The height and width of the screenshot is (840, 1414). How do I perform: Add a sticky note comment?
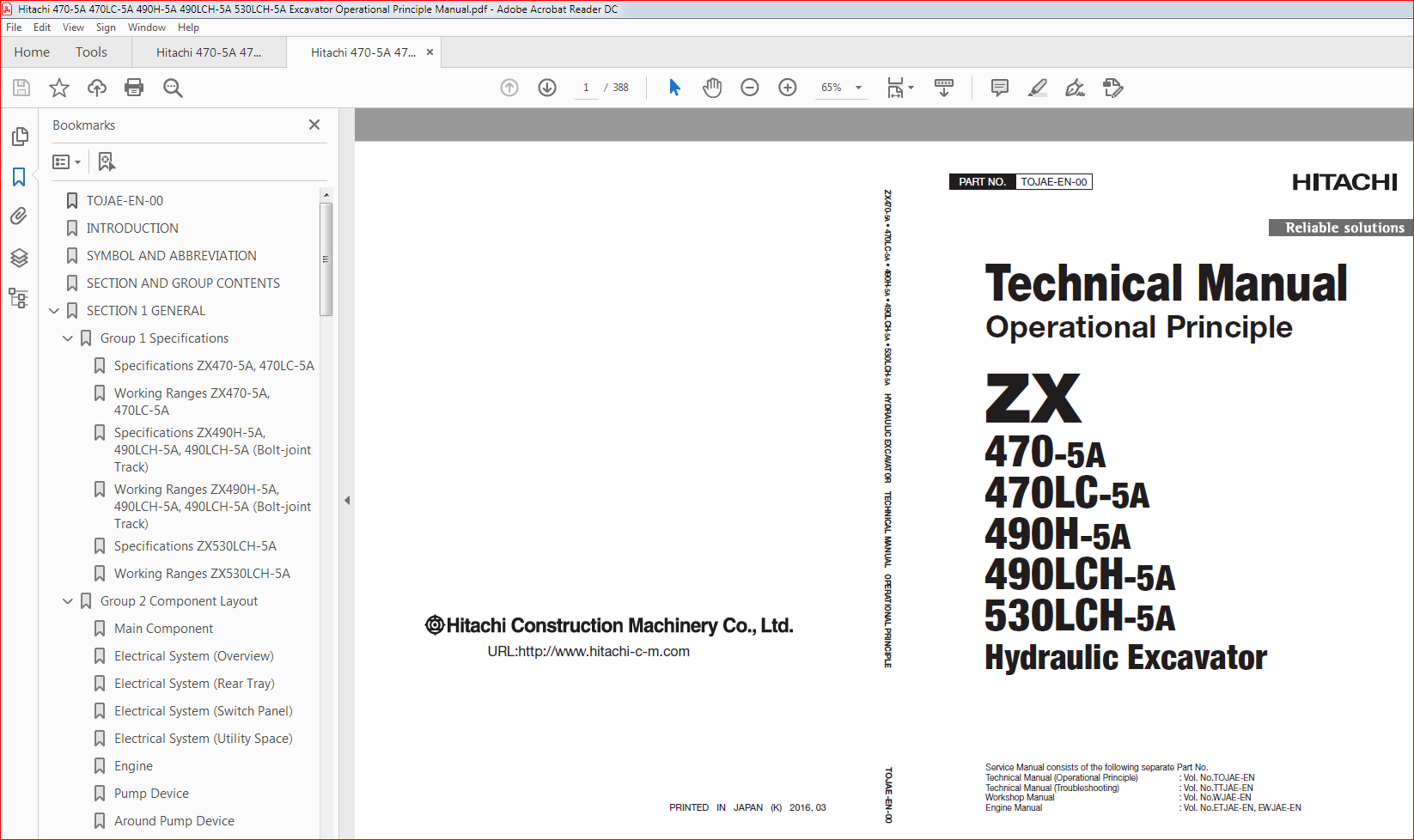(1000, 88)
